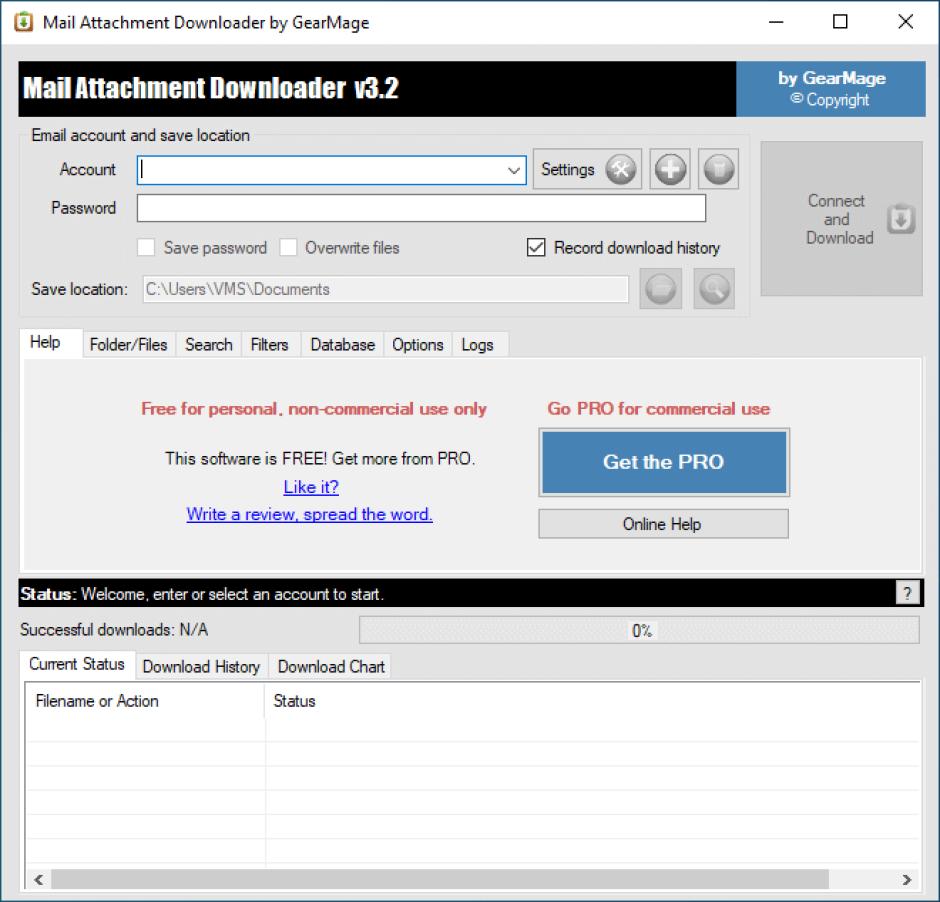This screenshot has height=902, width=940.
Task: Open the Download History tab
Action: pos(201,666)
